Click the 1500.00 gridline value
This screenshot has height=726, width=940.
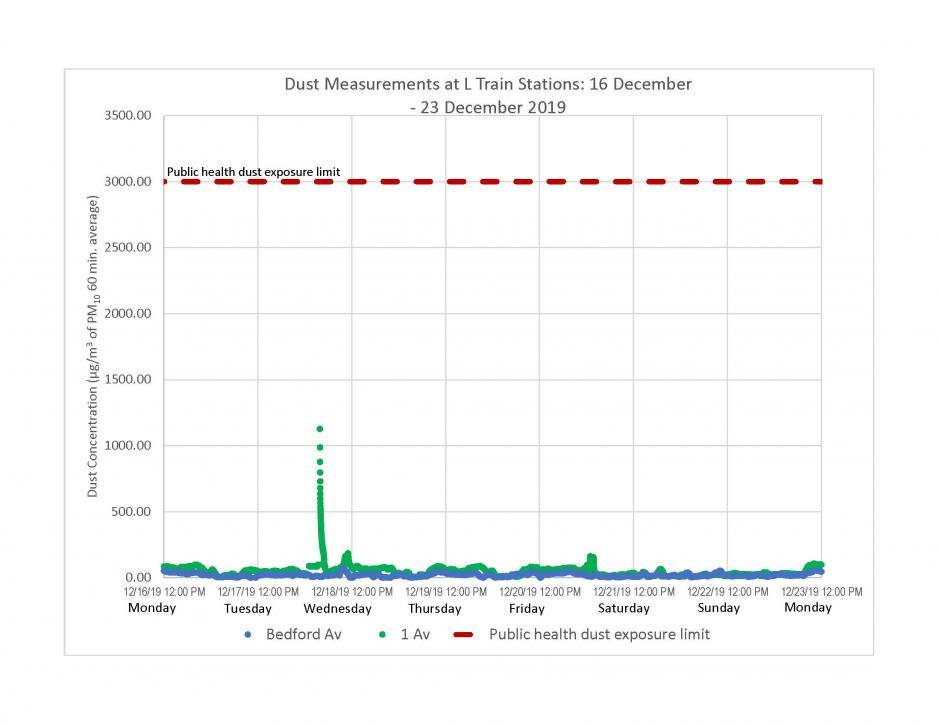pos(126,378)
